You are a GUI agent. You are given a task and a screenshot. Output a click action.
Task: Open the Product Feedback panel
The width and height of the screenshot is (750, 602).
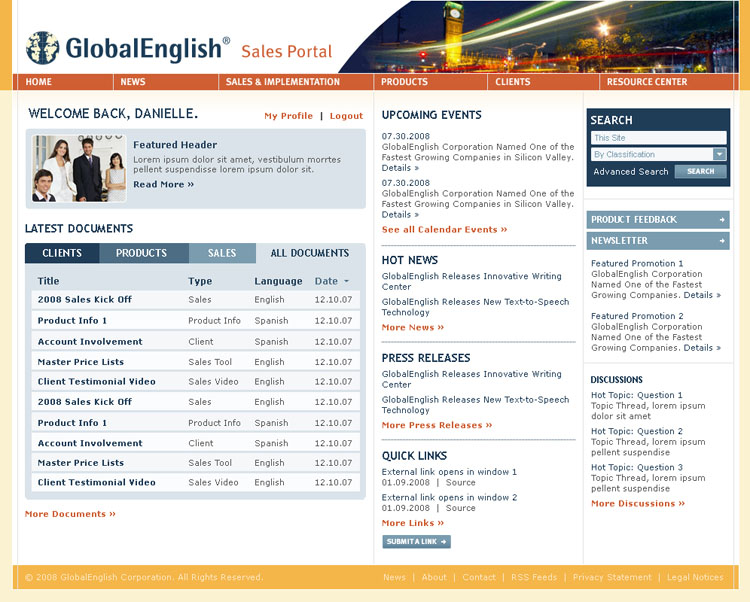pos(658,220)
